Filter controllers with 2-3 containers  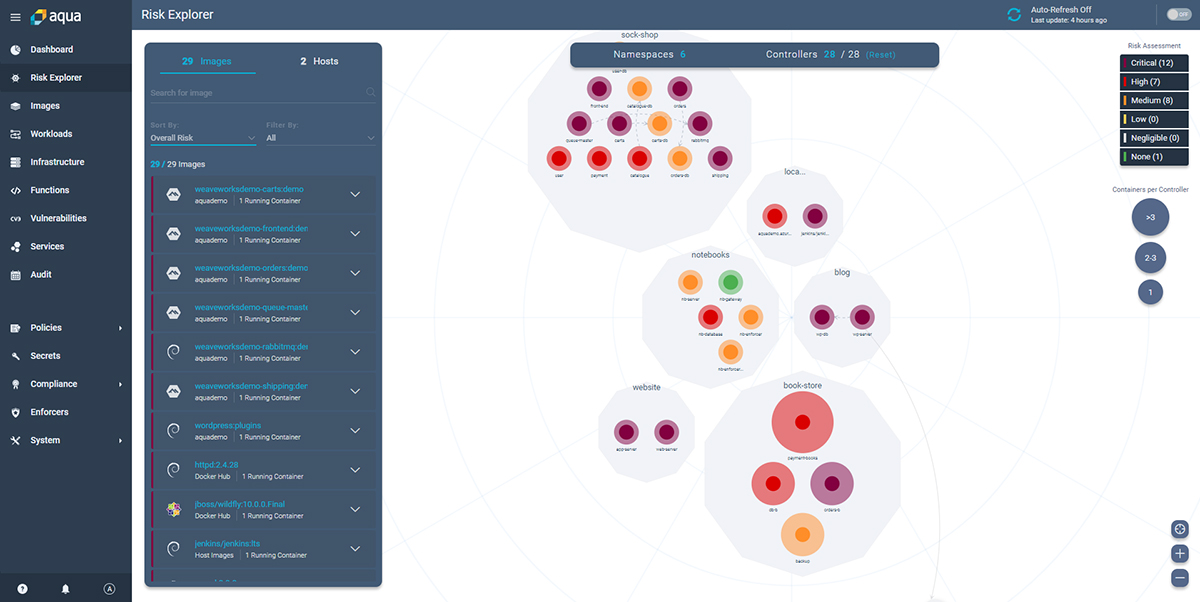1150,258
